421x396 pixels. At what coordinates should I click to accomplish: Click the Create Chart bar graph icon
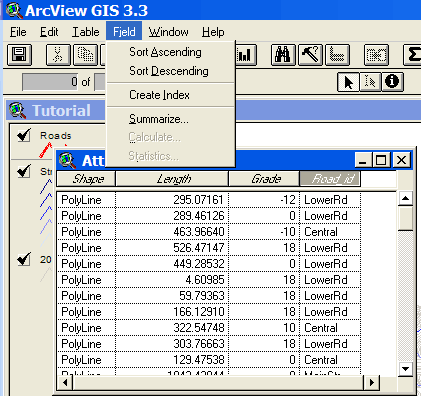[246, 55]
